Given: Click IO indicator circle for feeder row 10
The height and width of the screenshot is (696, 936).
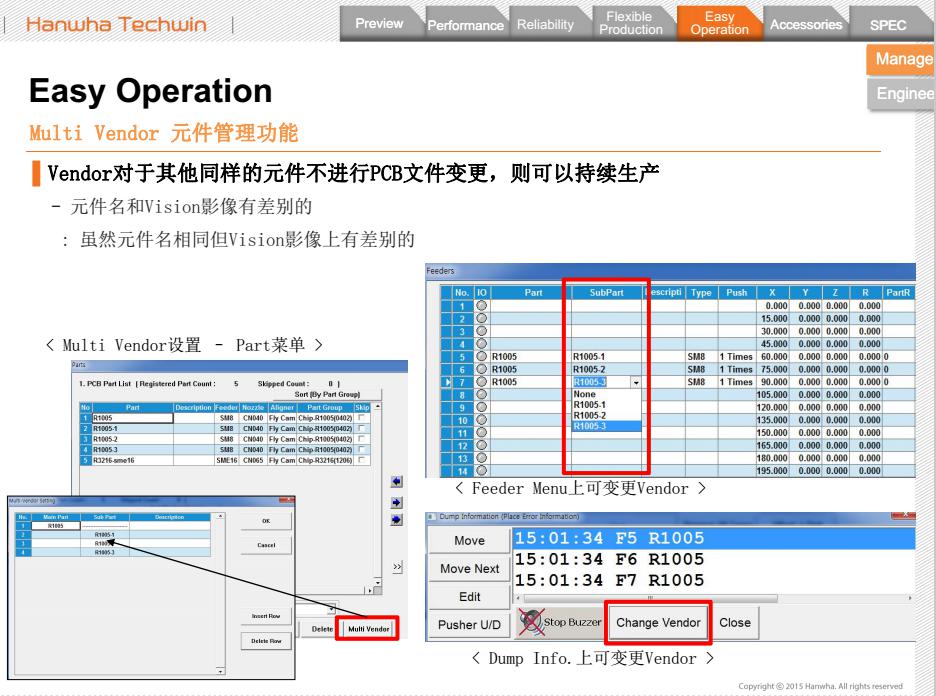Looking at the screenshot, I should (481, 420).
